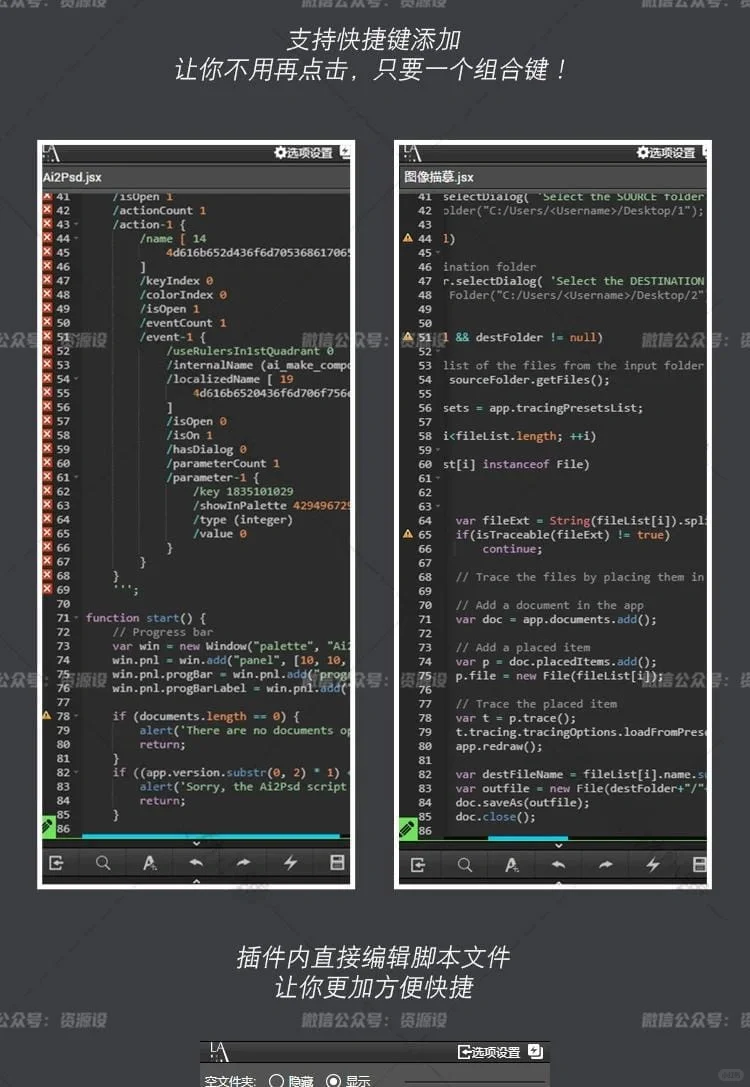Collapse code fold at line 54 in Ai2Psd.jsx
750x1087 pixels.
pos(76,379)
